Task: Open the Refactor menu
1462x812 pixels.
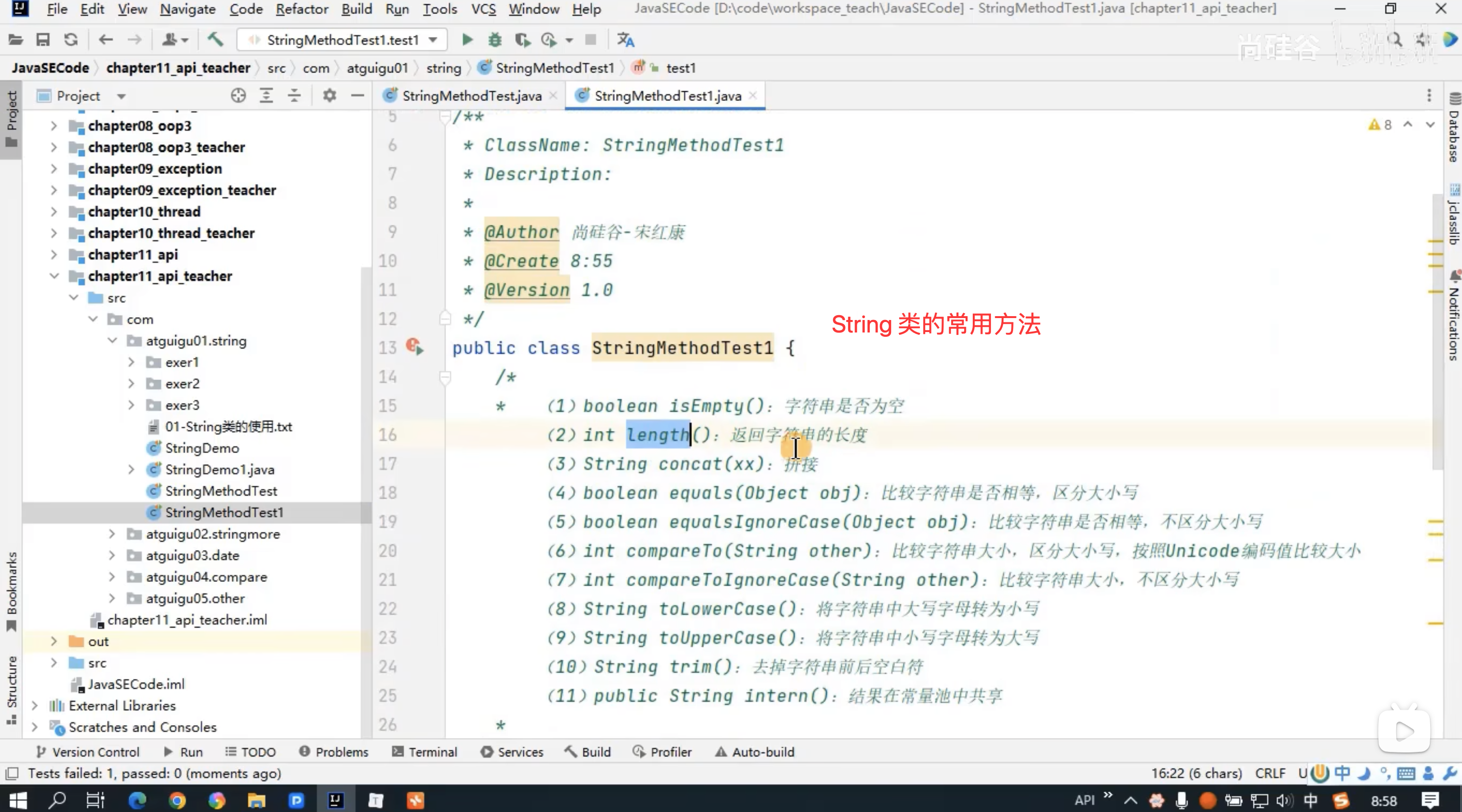Action: [x=301, y=9]
